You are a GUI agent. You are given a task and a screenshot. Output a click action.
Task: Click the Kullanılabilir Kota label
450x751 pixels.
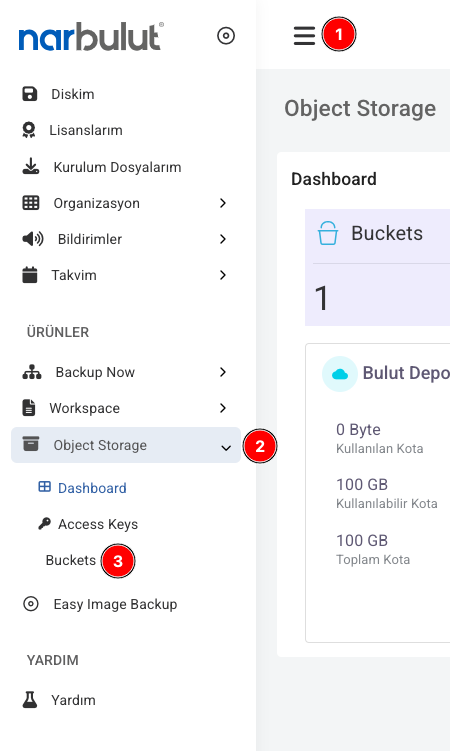(x=387, y=504)
